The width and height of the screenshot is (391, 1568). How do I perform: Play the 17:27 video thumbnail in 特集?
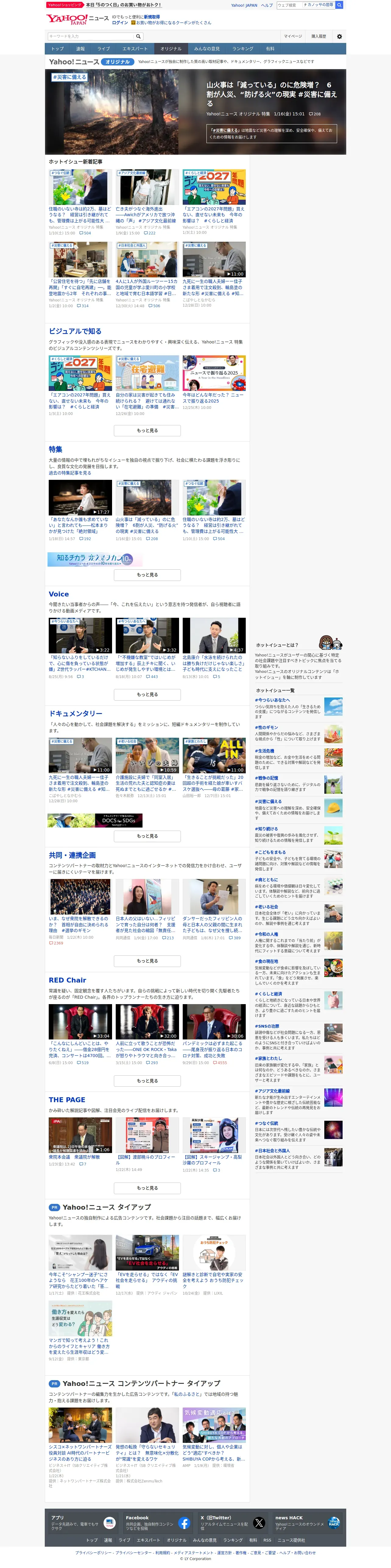tap(80, 498)
